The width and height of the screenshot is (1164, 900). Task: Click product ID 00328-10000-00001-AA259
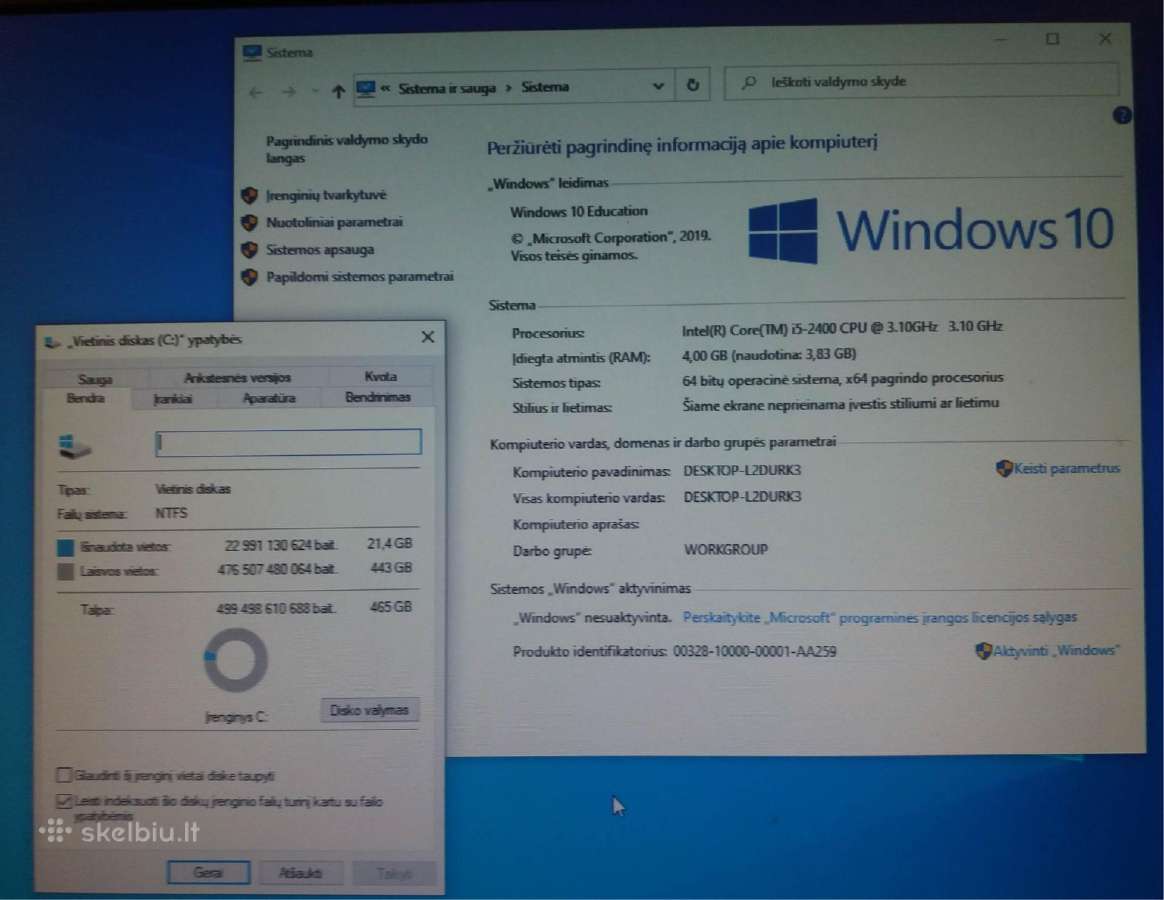click(754, 651)
